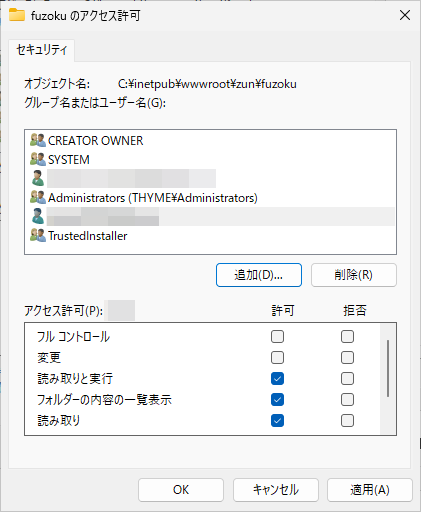Screen dimensions: 421x512
Task: Tick deny for フォルダーの内容の一覧表示
Action: (347, 400)
